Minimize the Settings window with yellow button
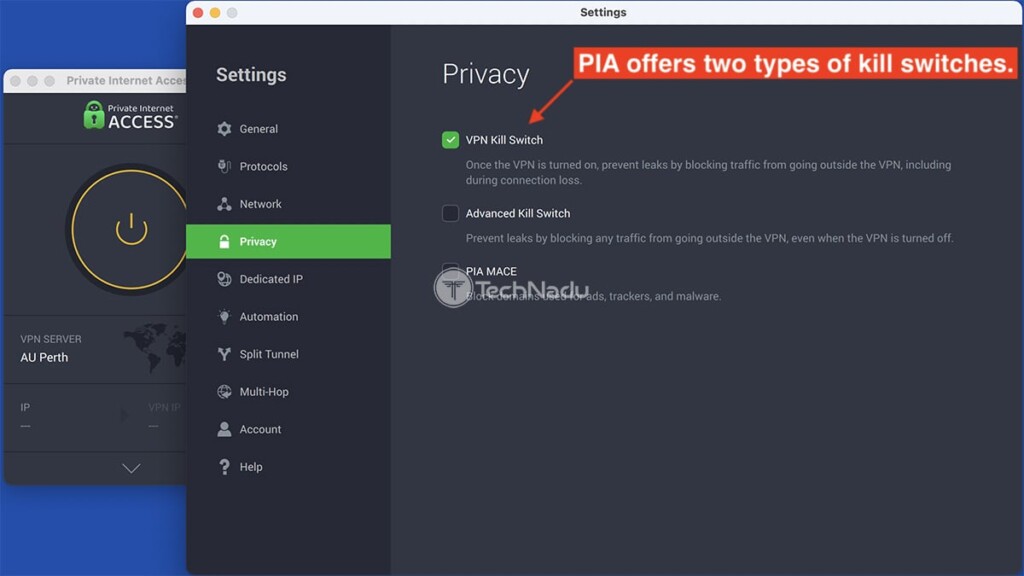1024x576 pixels. [x=215, y=12]
